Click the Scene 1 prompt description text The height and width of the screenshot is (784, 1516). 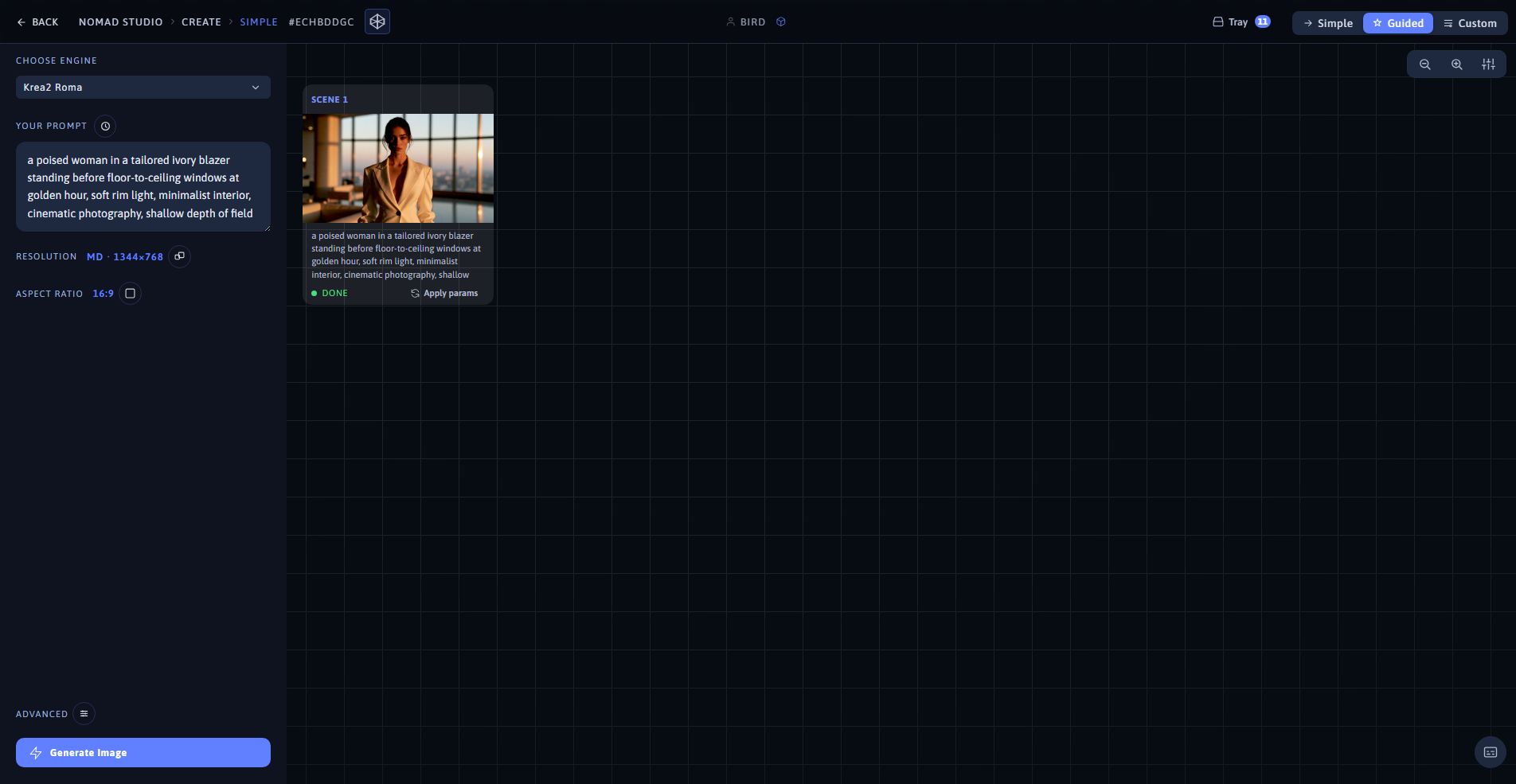coord(397,255)
